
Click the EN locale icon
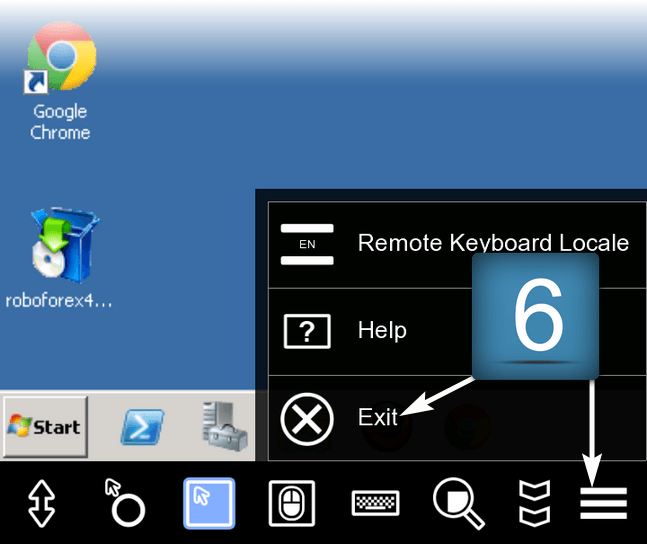(x=307, y=244)
